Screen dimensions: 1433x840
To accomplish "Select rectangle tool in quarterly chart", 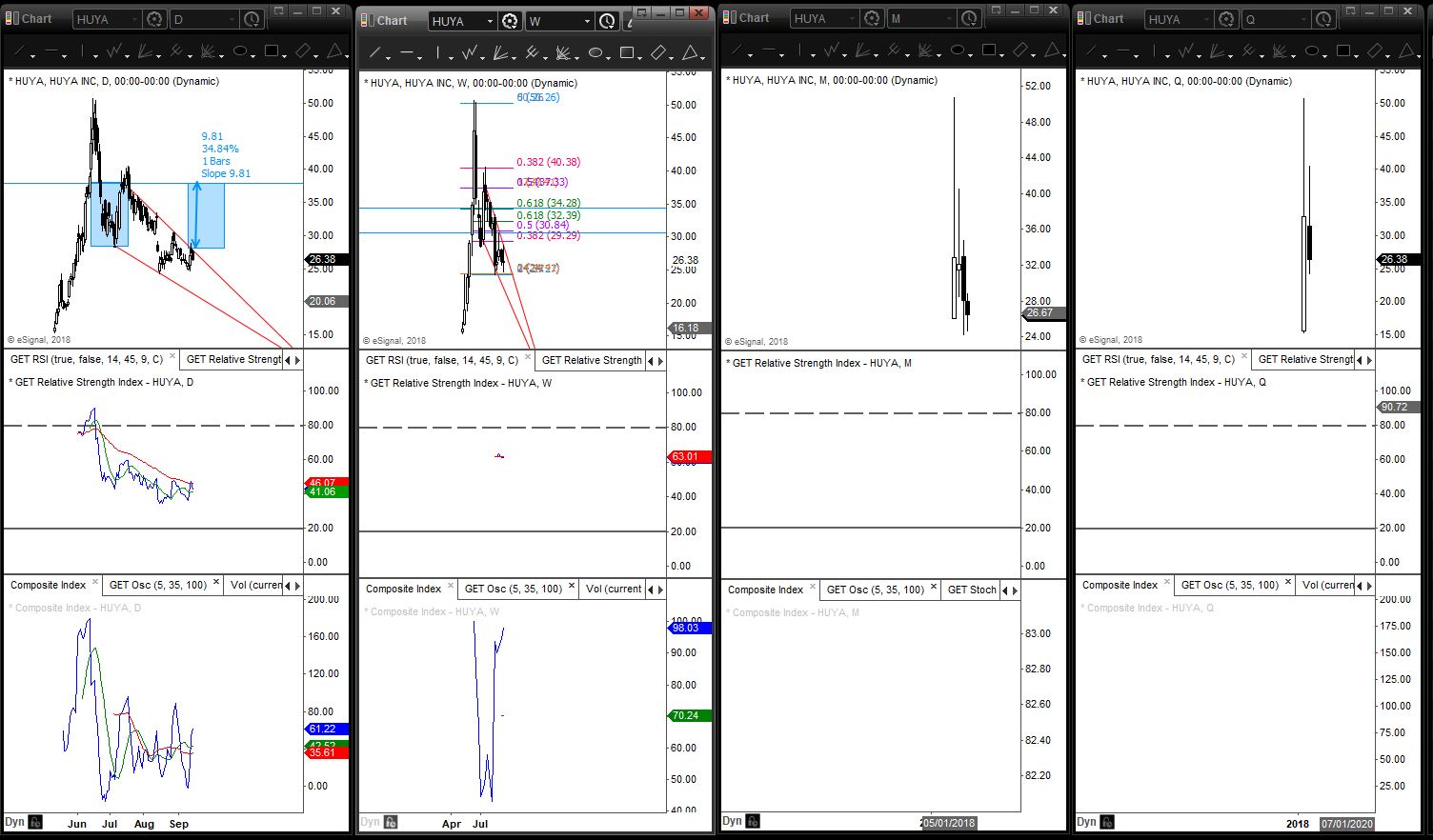I will pos(1343,50).
